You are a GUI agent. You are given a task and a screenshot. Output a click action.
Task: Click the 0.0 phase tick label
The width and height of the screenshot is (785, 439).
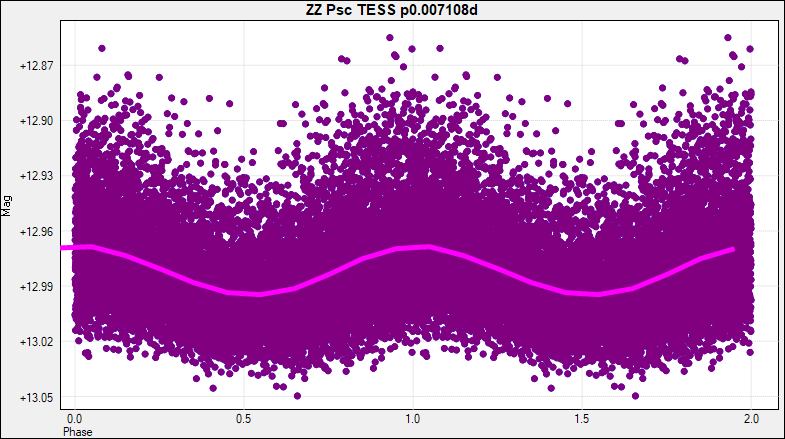click(75, 418)
